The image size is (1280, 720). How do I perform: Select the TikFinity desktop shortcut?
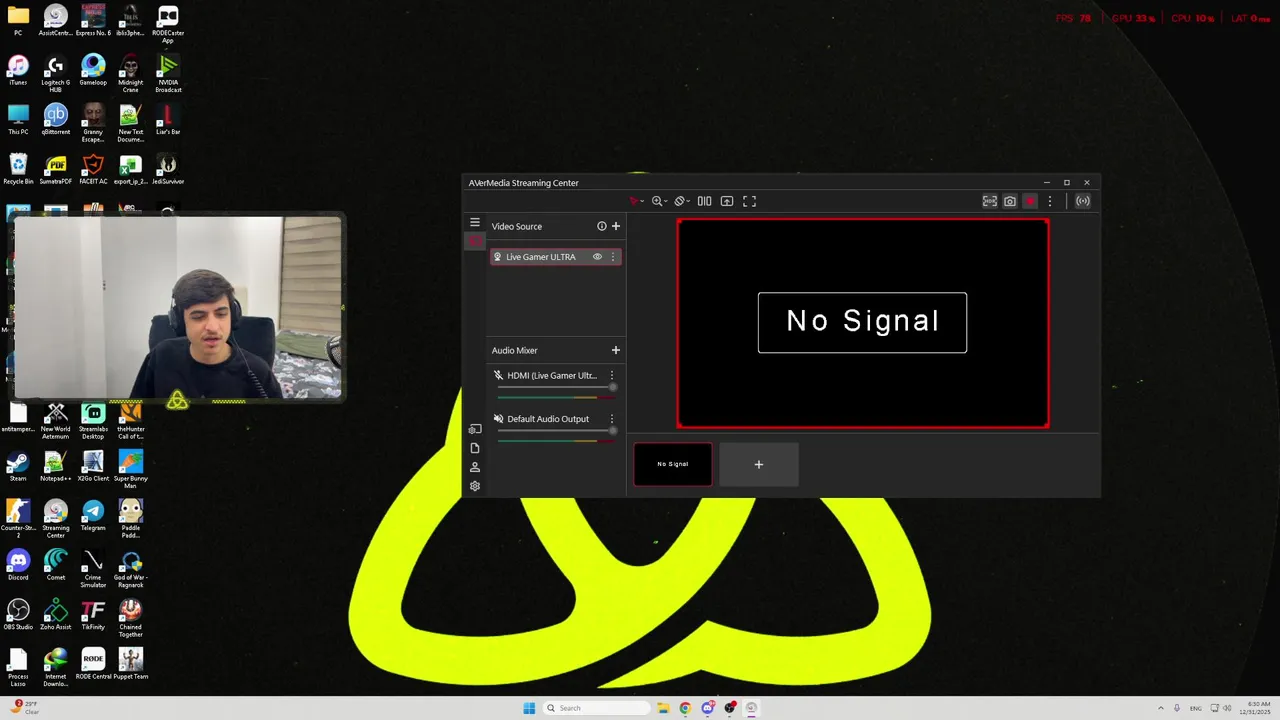93,614
